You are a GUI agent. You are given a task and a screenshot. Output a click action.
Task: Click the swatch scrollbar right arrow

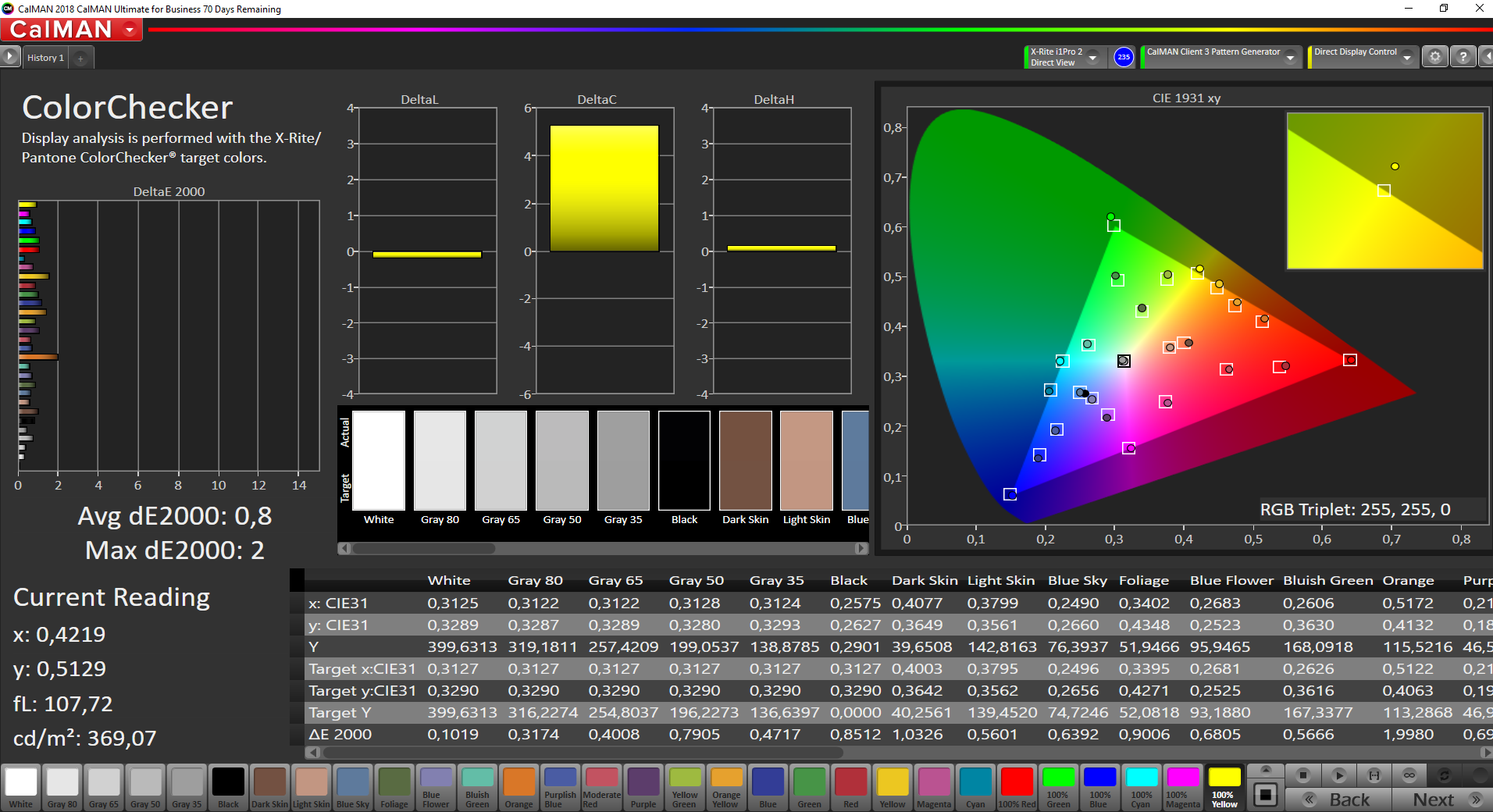[x=861, y=548]
